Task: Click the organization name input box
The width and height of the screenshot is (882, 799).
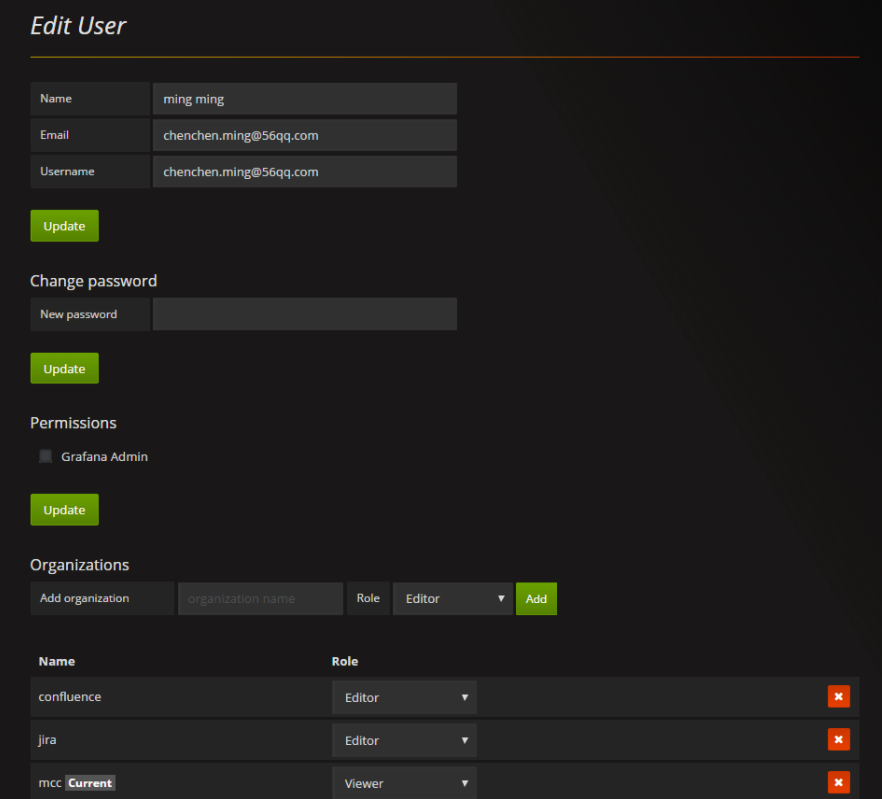Action: 260,599
